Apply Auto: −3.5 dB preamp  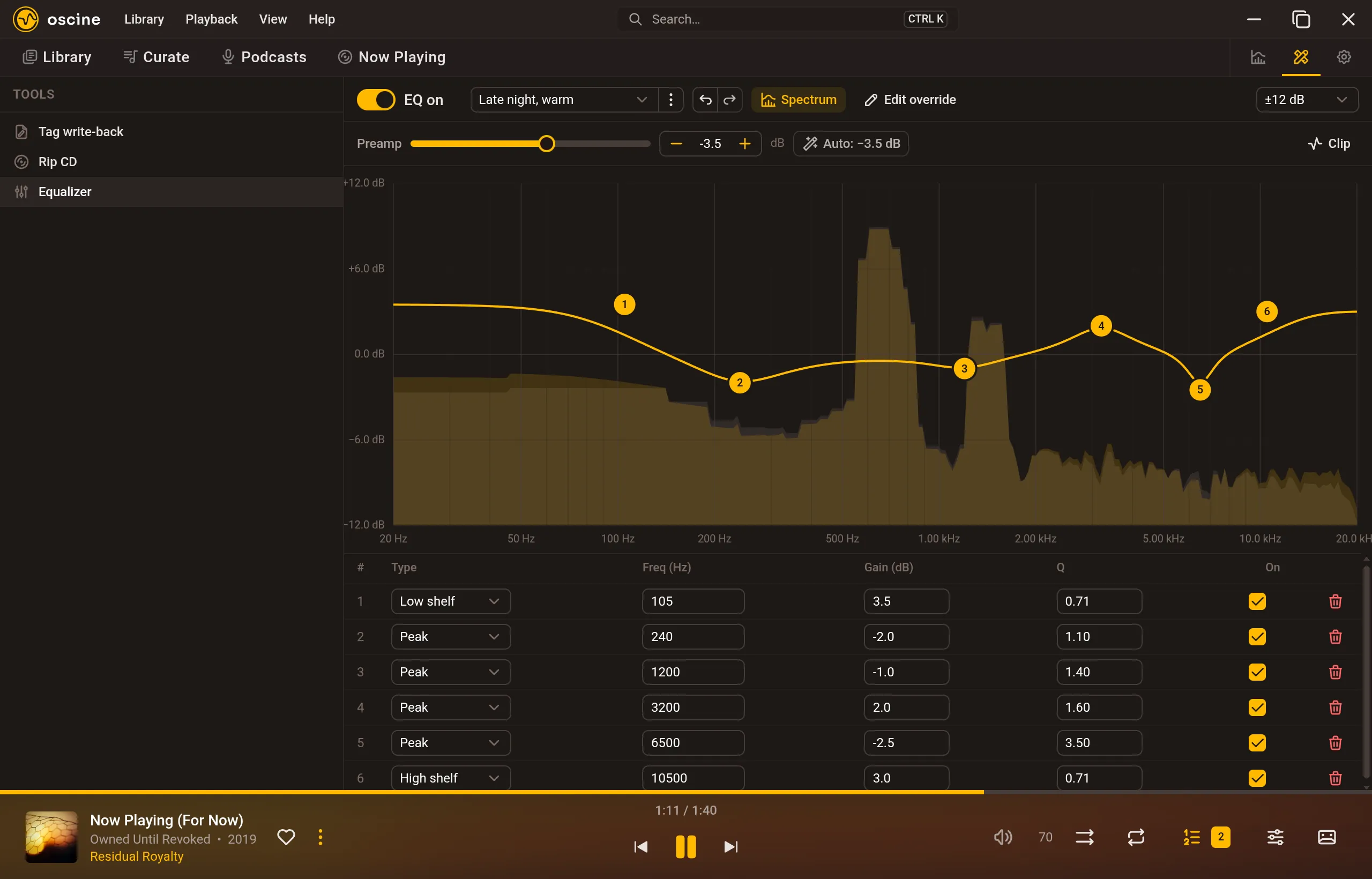click(851, 144)
